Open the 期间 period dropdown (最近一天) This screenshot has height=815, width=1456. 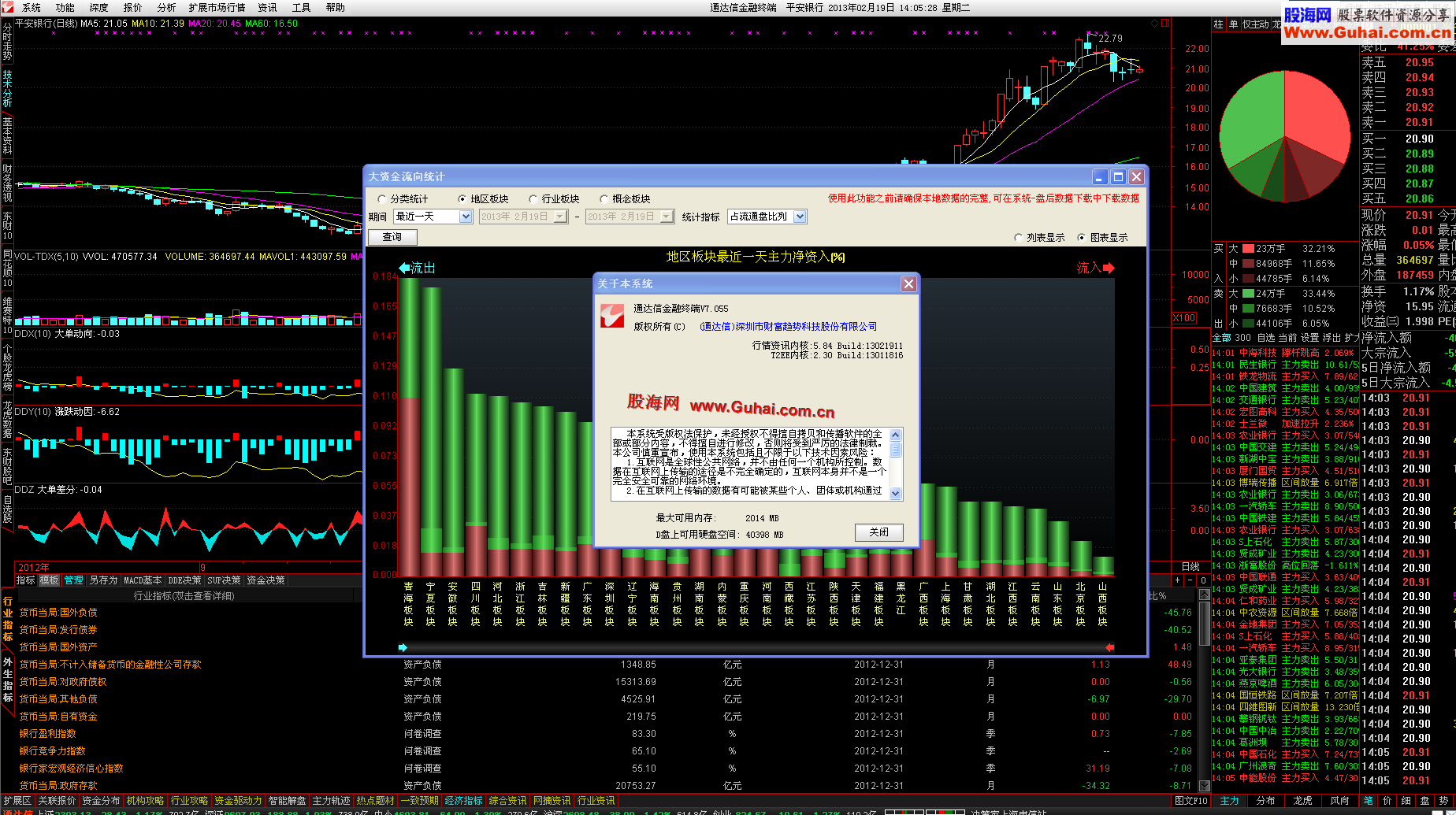tap(465, 217)
